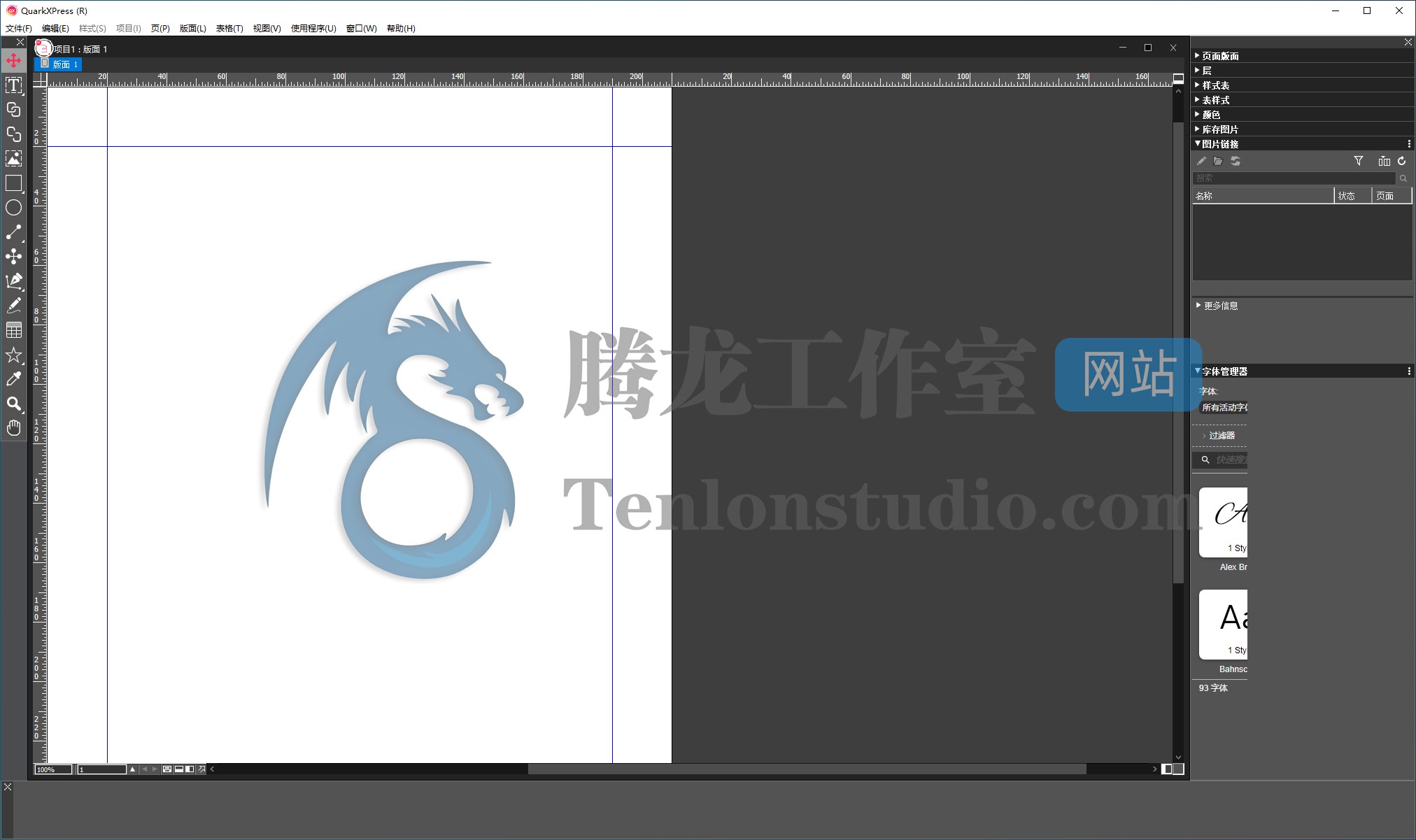Image resolution: width=1416 pixels, height=840 pixels.
Task: Click the search magnifier beside 搜索 field
Action: point(1403,178)
